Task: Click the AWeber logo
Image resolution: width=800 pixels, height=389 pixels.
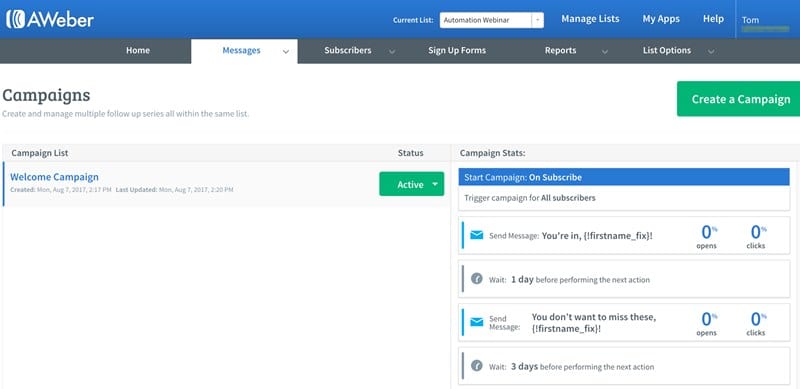Action: tap(49, 19)
